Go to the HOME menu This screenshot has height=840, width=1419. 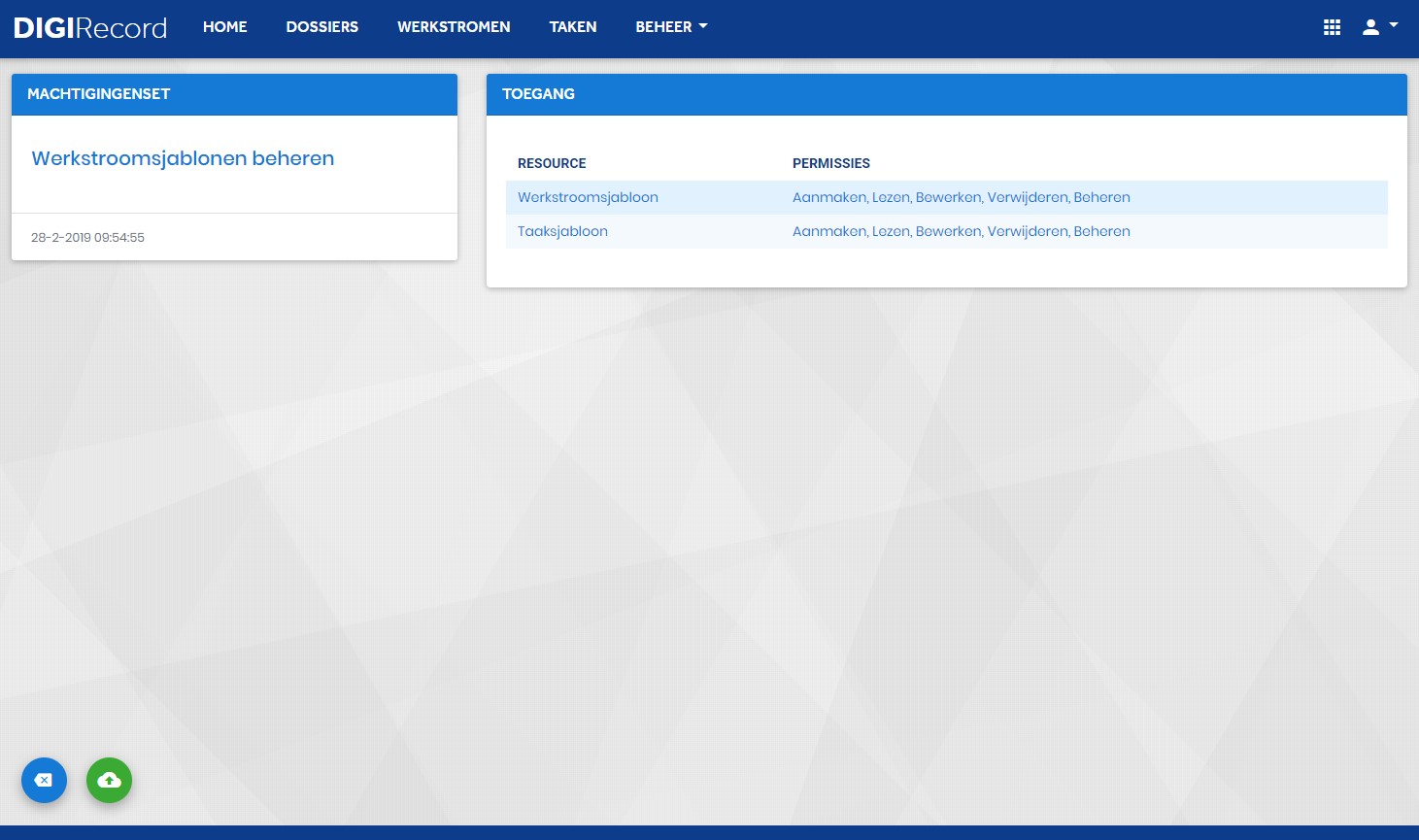(x=225, y=27)
